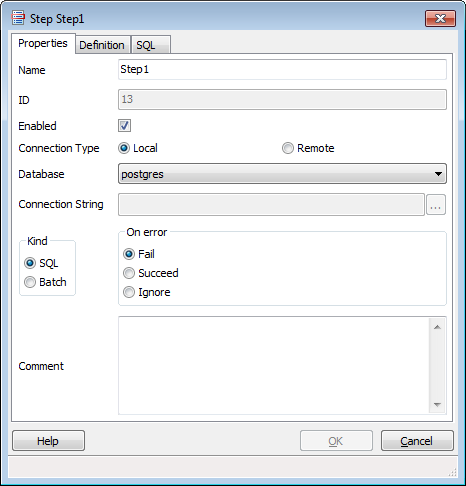
Task: Click the Step dialog title bar icon
Action: (x=18, y=18)
